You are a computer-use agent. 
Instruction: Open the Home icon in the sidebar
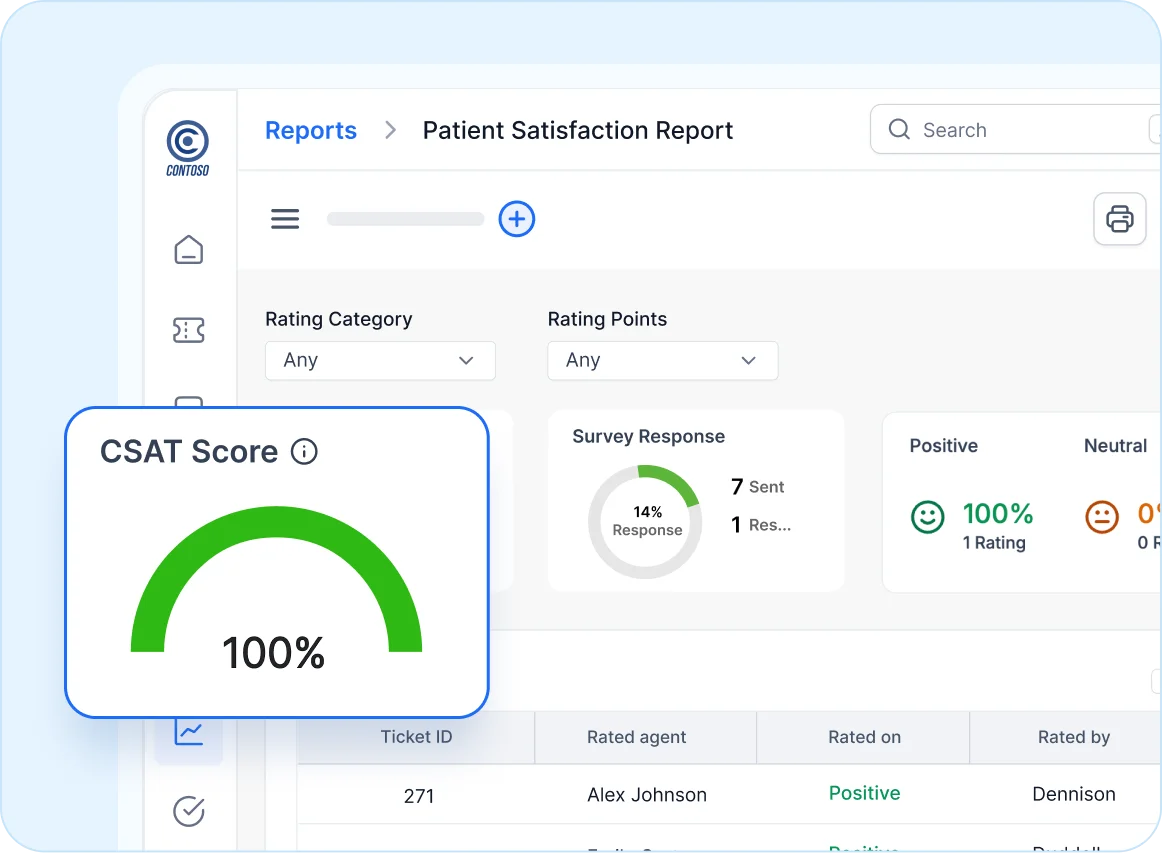click(x=189, y=250)
